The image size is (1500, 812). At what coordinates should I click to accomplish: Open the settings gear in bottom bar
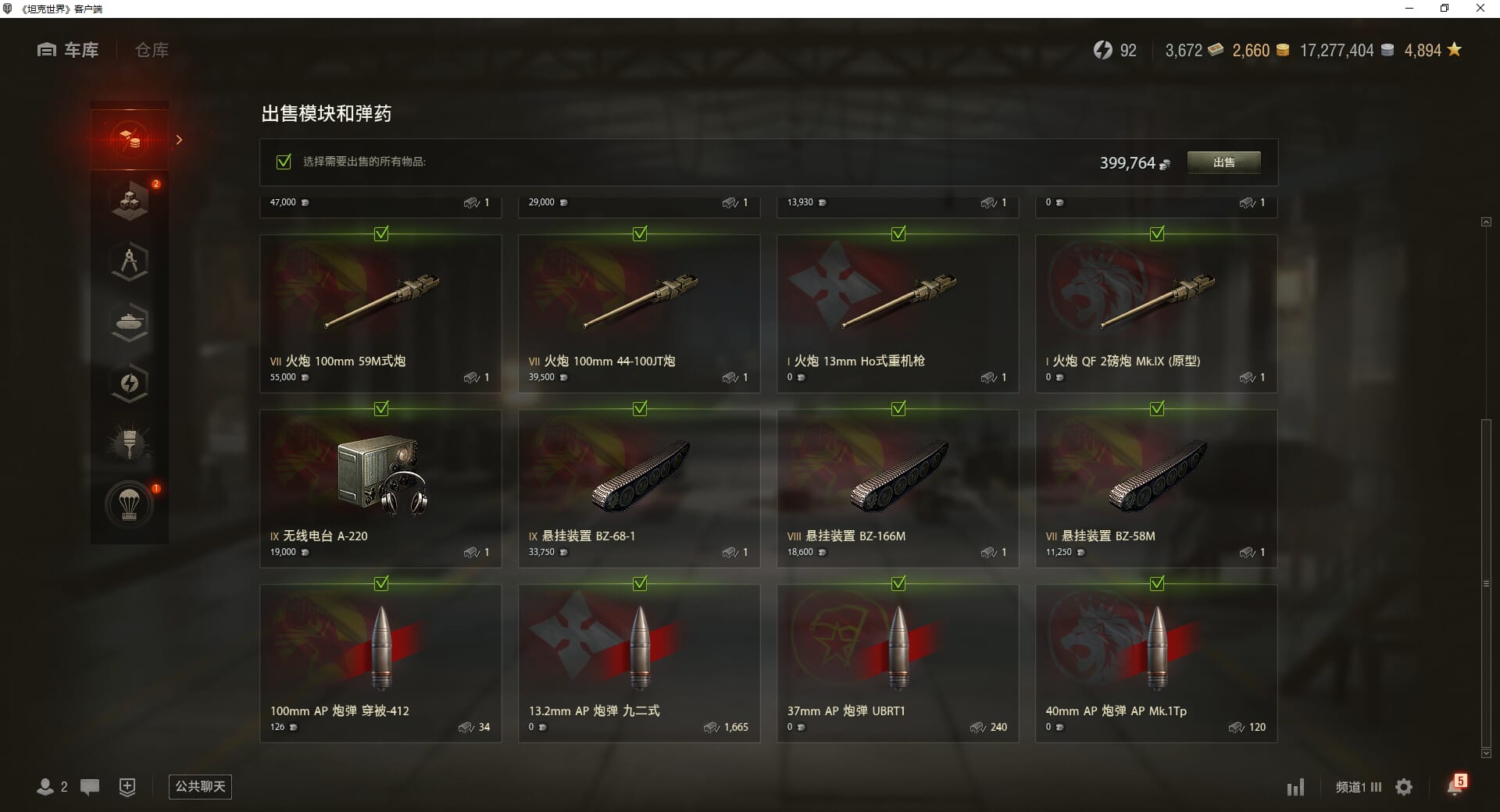click(x=1404, y=787)
